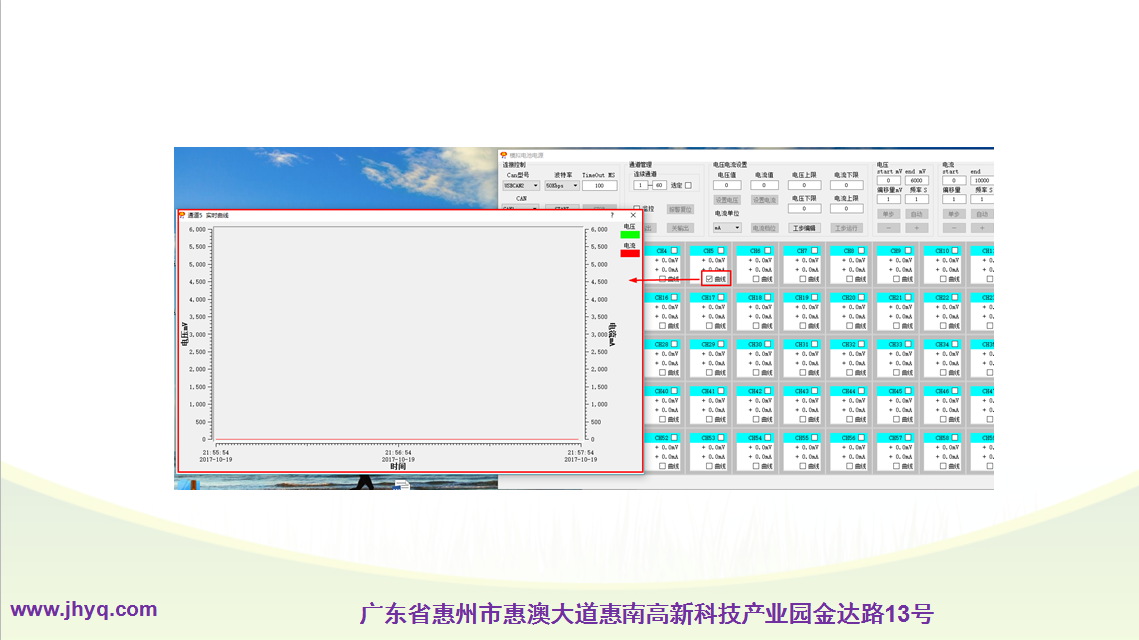Click the 工步编辑 button
The width and height of the screenshot is (1139, 640).
[805, 228]
